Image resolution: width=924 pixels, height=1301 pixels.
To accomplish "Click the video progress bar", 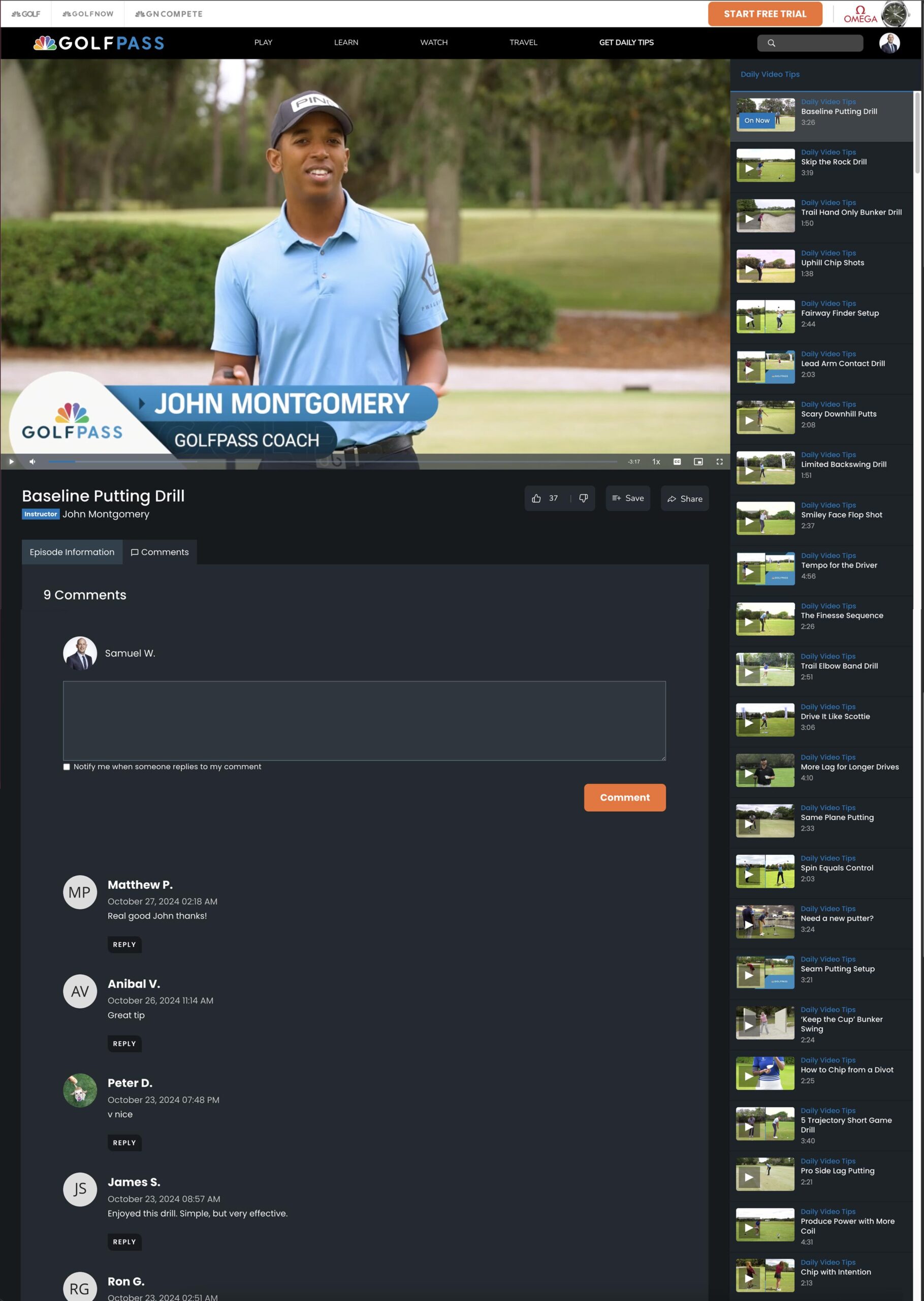I will pyautogui.click(x=332, y=461).
